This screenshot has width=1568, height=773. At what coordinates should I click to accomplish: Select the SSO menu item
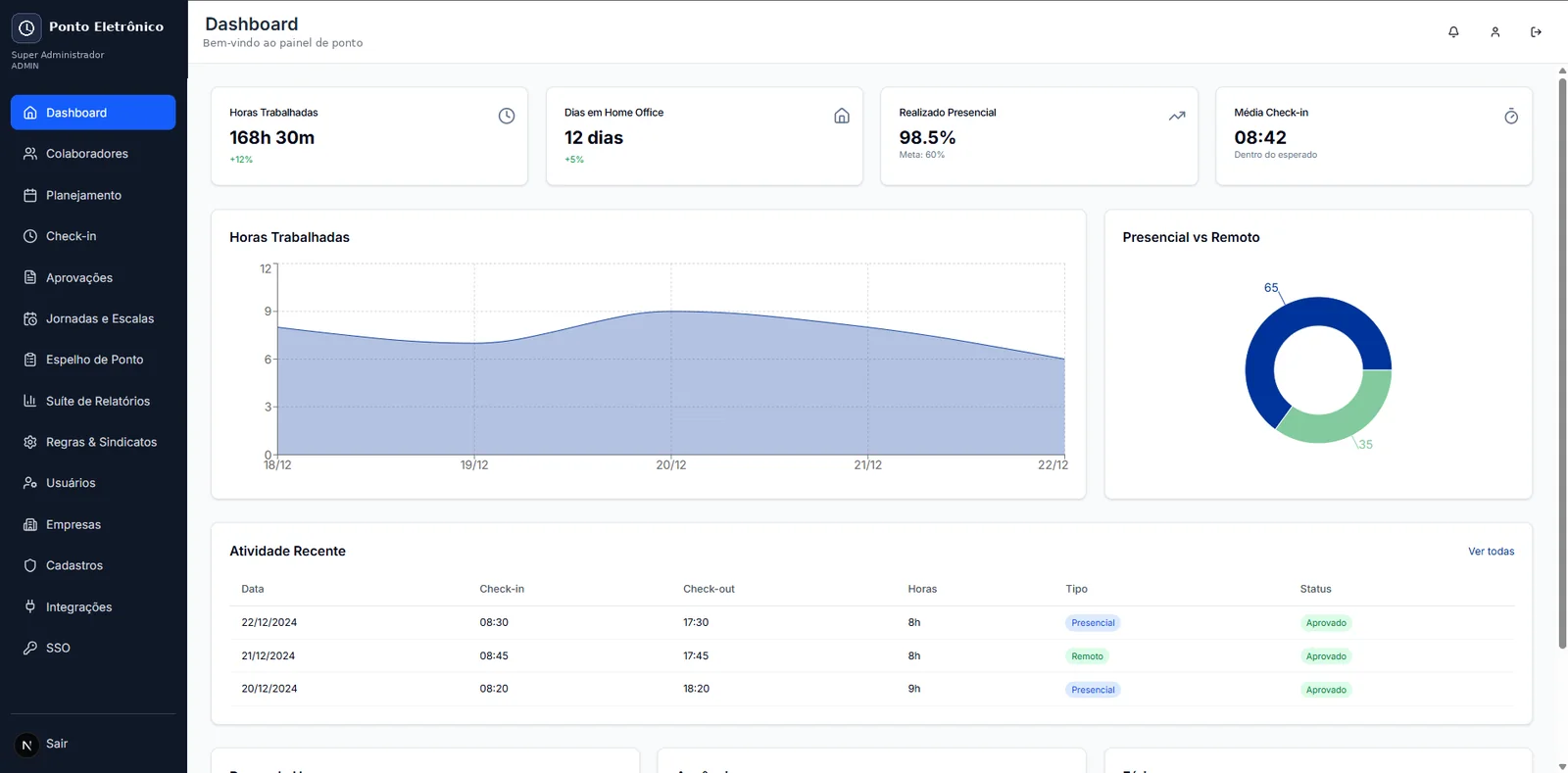[93, 648]
